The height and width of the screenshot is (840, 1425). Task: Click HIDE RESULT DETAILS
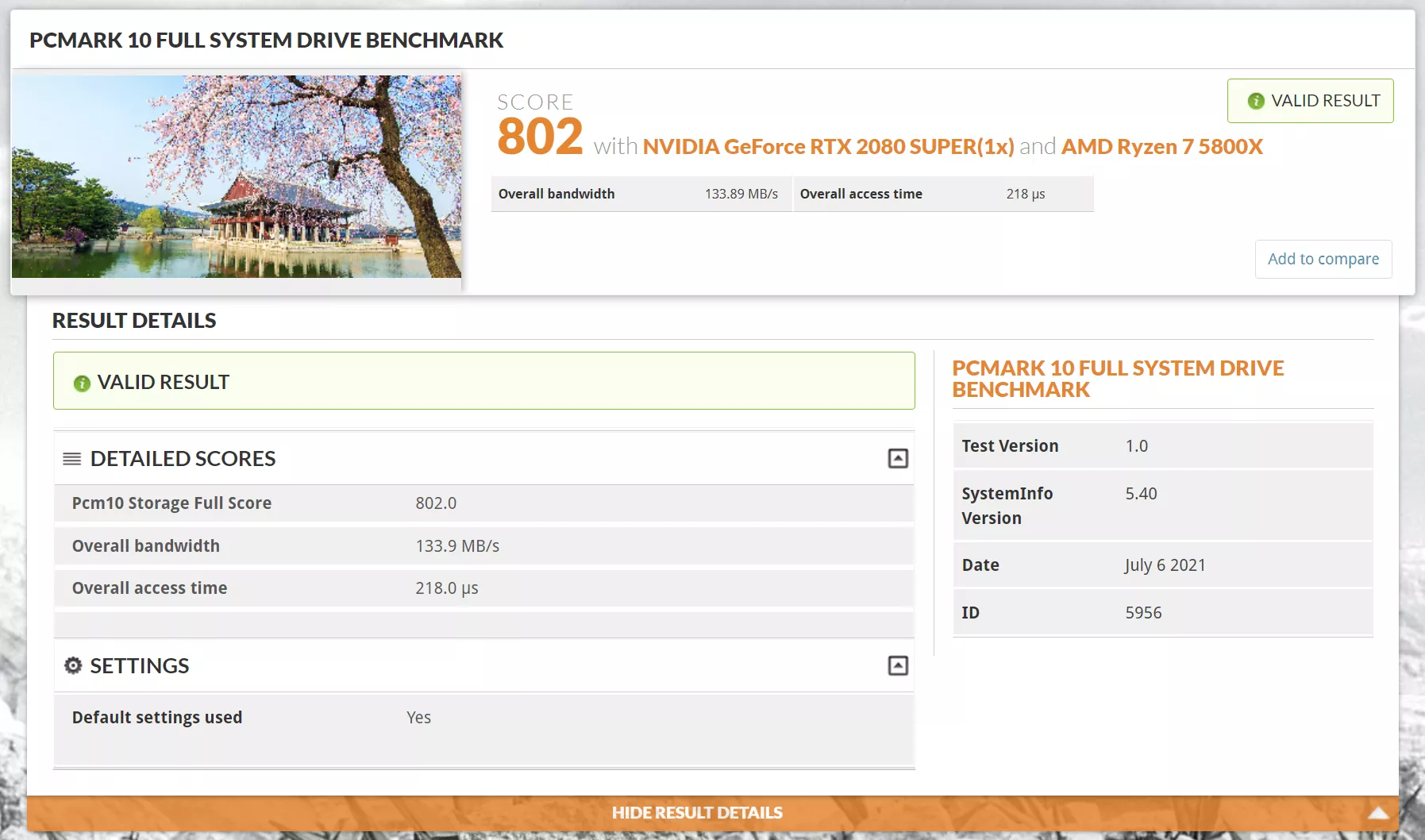[697, 812]
